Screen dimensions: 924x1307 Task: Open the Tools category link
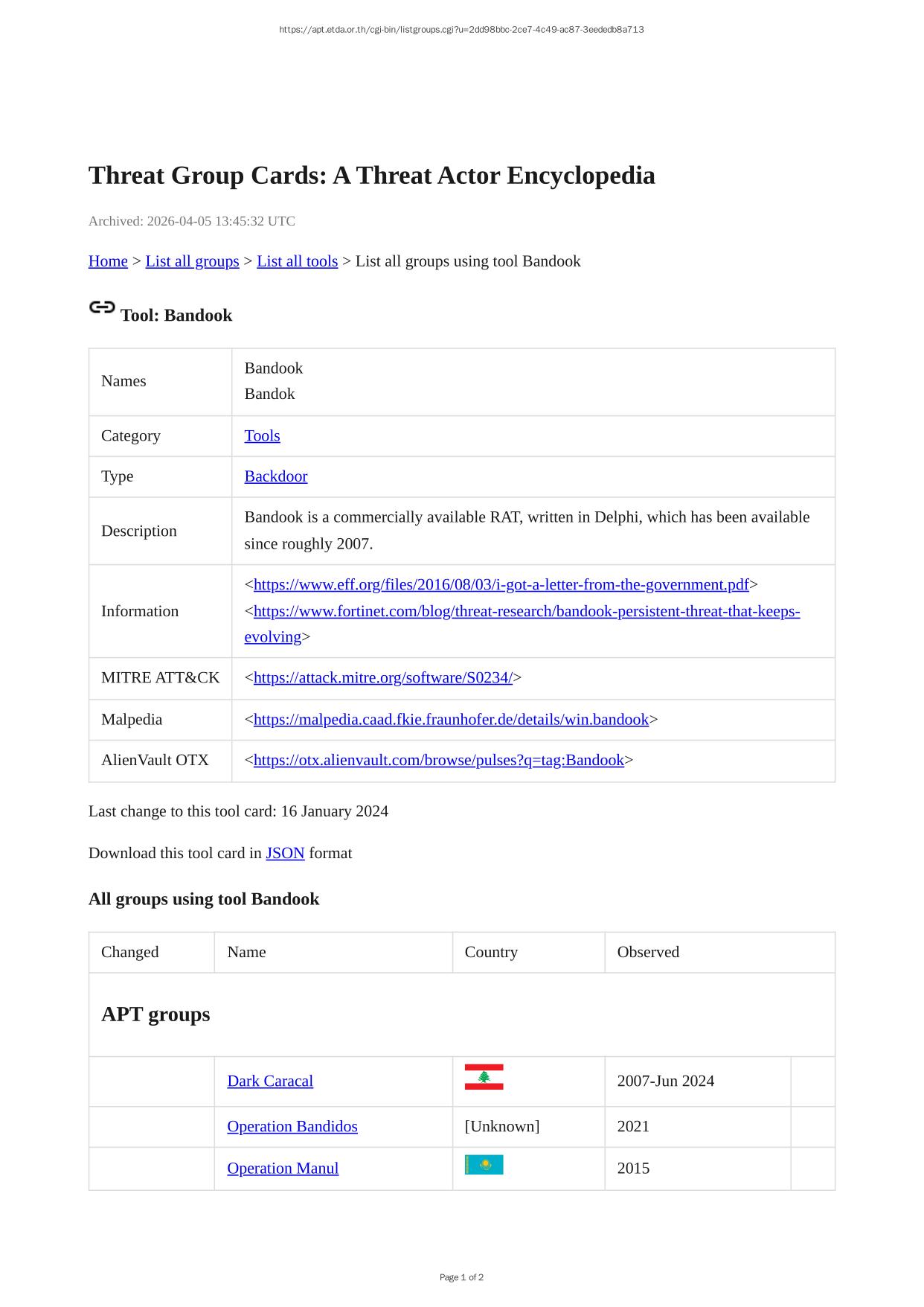click(262, 436)
